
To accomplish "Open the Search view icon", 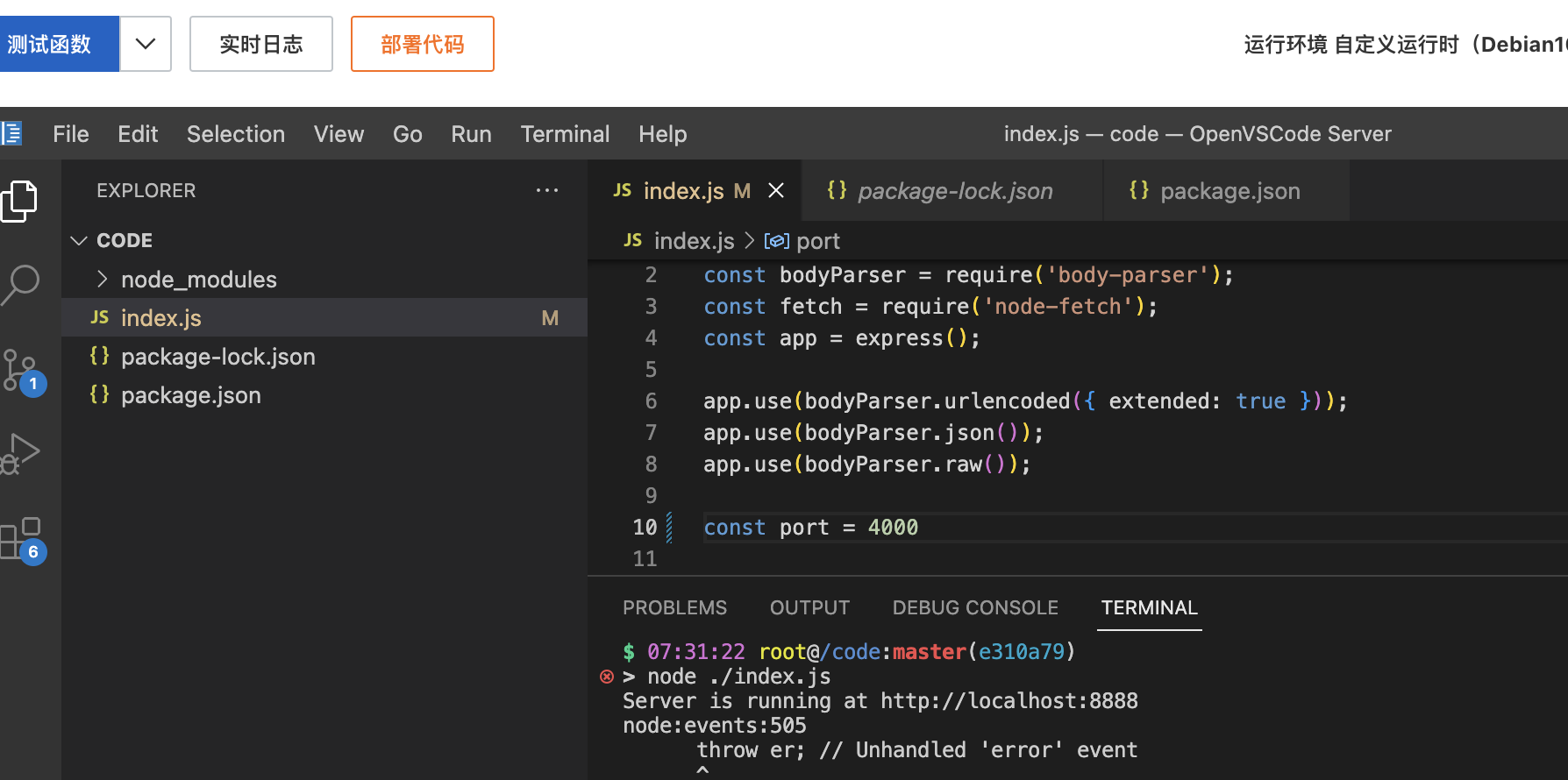I will click(x=20, y=284).
